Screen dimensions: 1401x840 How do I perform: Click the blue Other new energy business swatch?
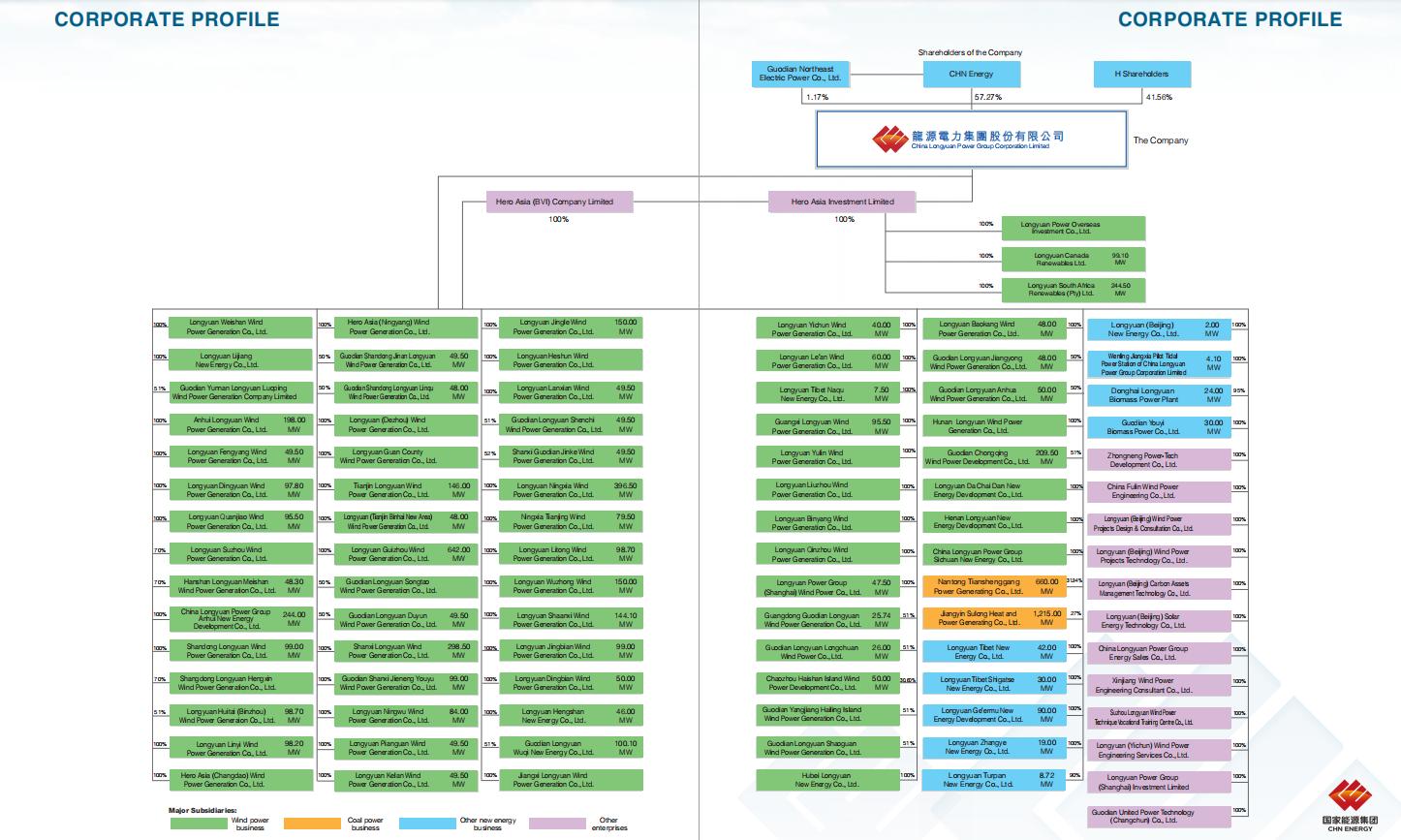427,824
